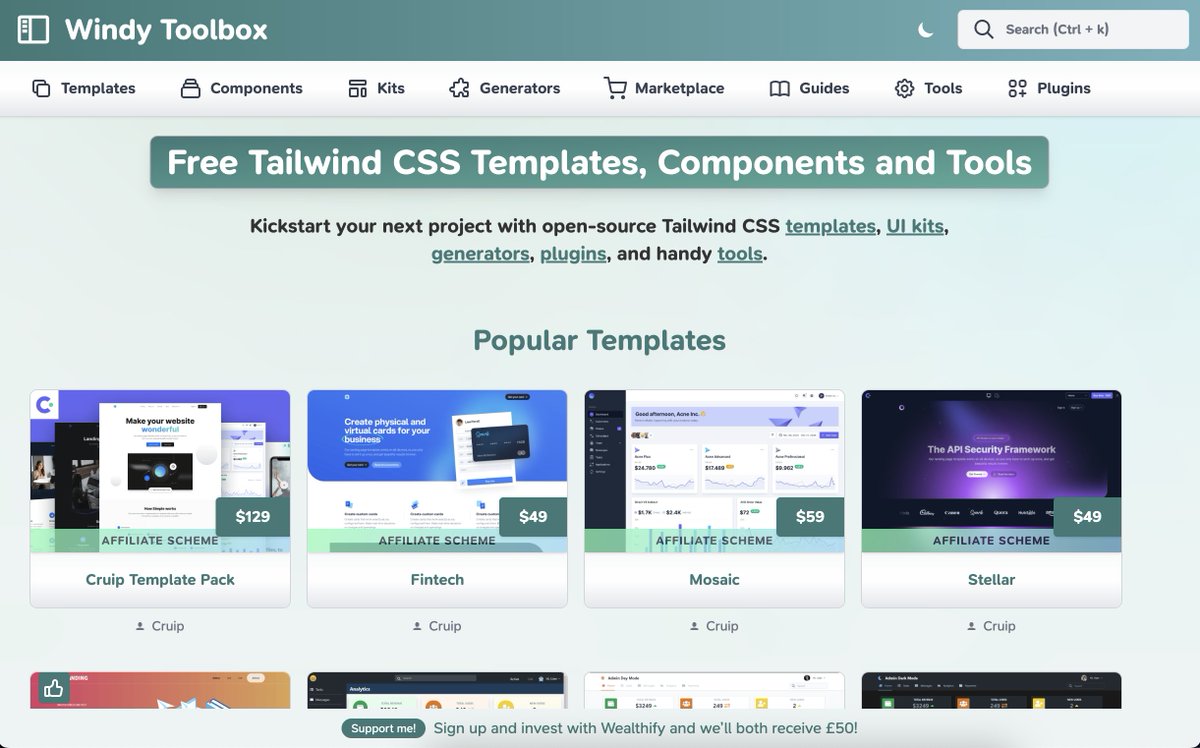Click Affiliate Scheme label on Fintech
This screenshot has width=1200, height=748.
point(437,541)
